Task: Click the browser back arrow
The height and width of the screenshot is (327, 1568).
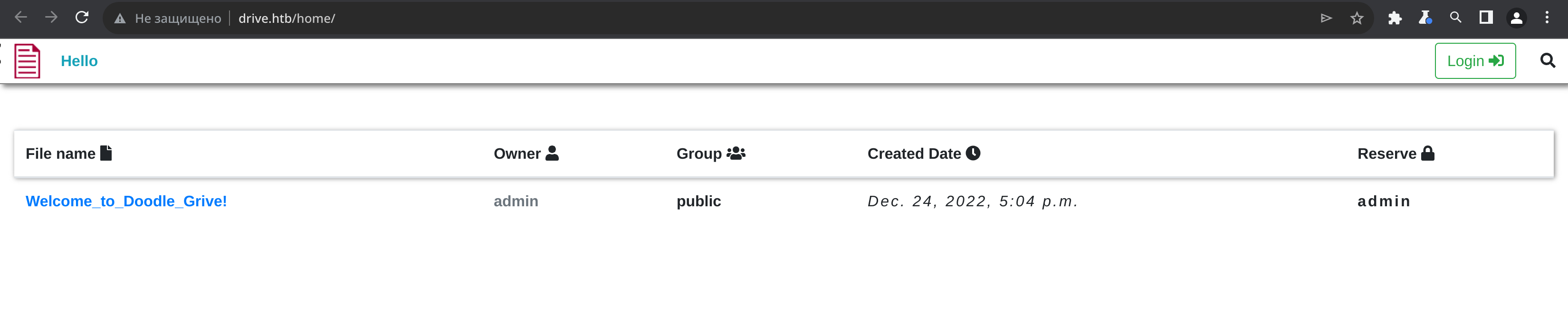Action: pos(21,18)
